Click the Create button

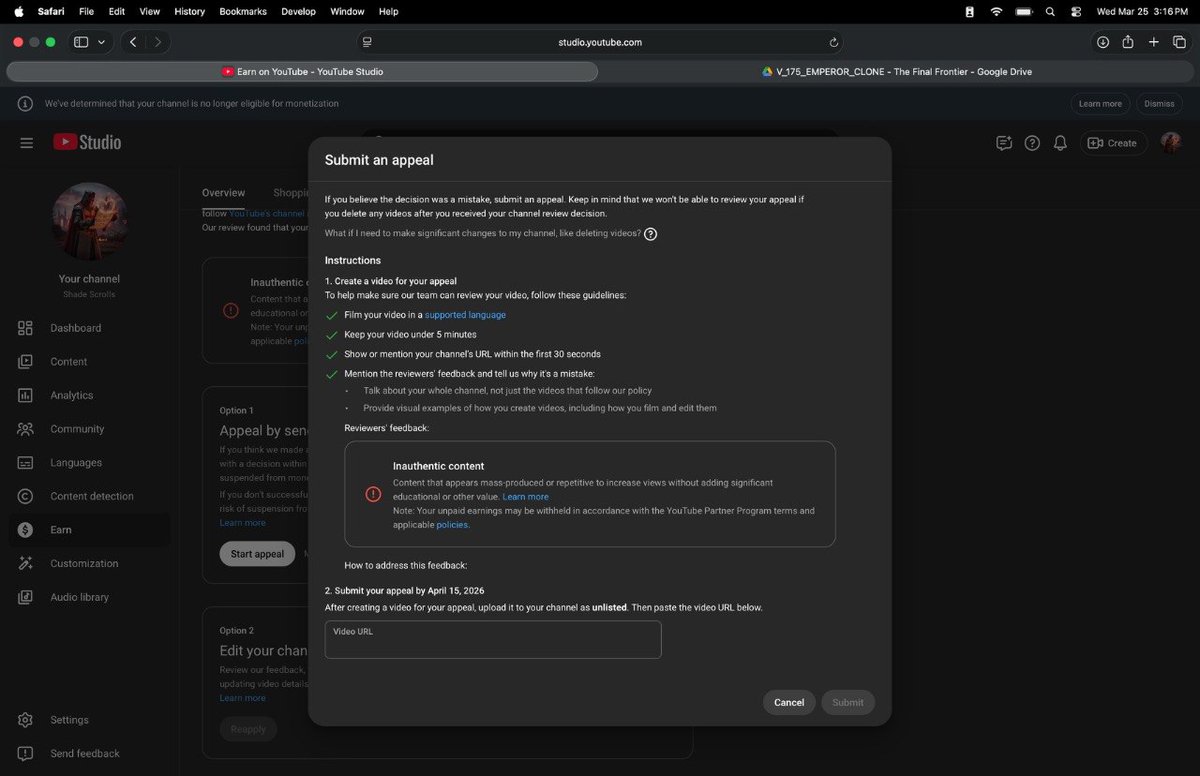1112,143
